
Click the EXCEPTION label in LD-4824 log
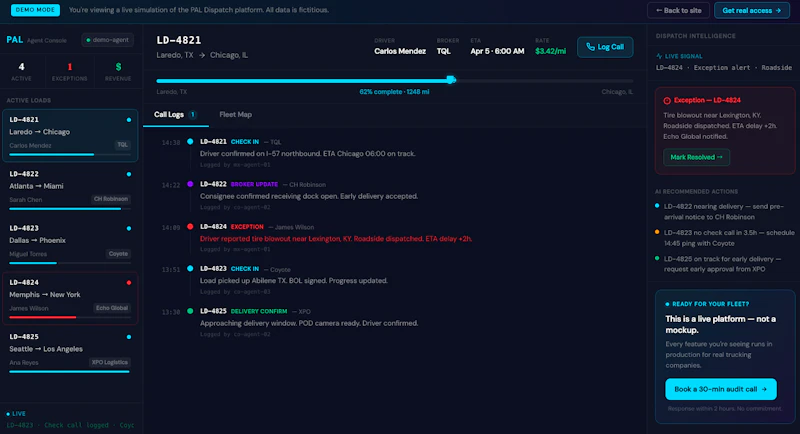click(x=247, y=227)
